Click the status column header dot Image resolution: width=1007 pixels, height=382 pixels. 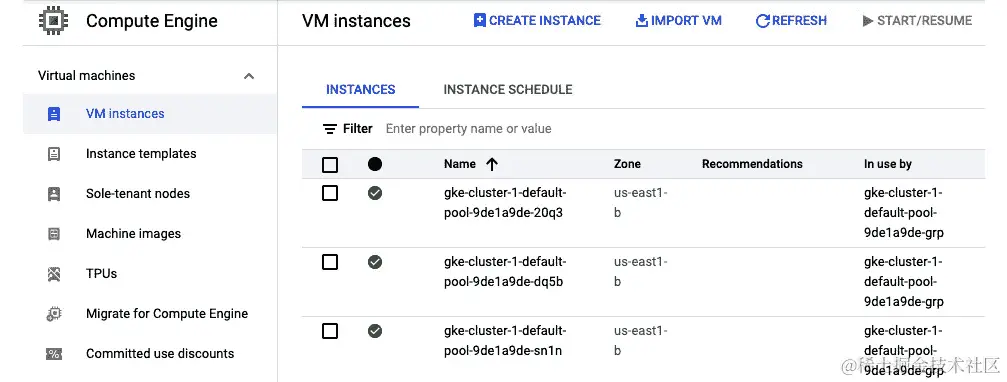[375, 164]
